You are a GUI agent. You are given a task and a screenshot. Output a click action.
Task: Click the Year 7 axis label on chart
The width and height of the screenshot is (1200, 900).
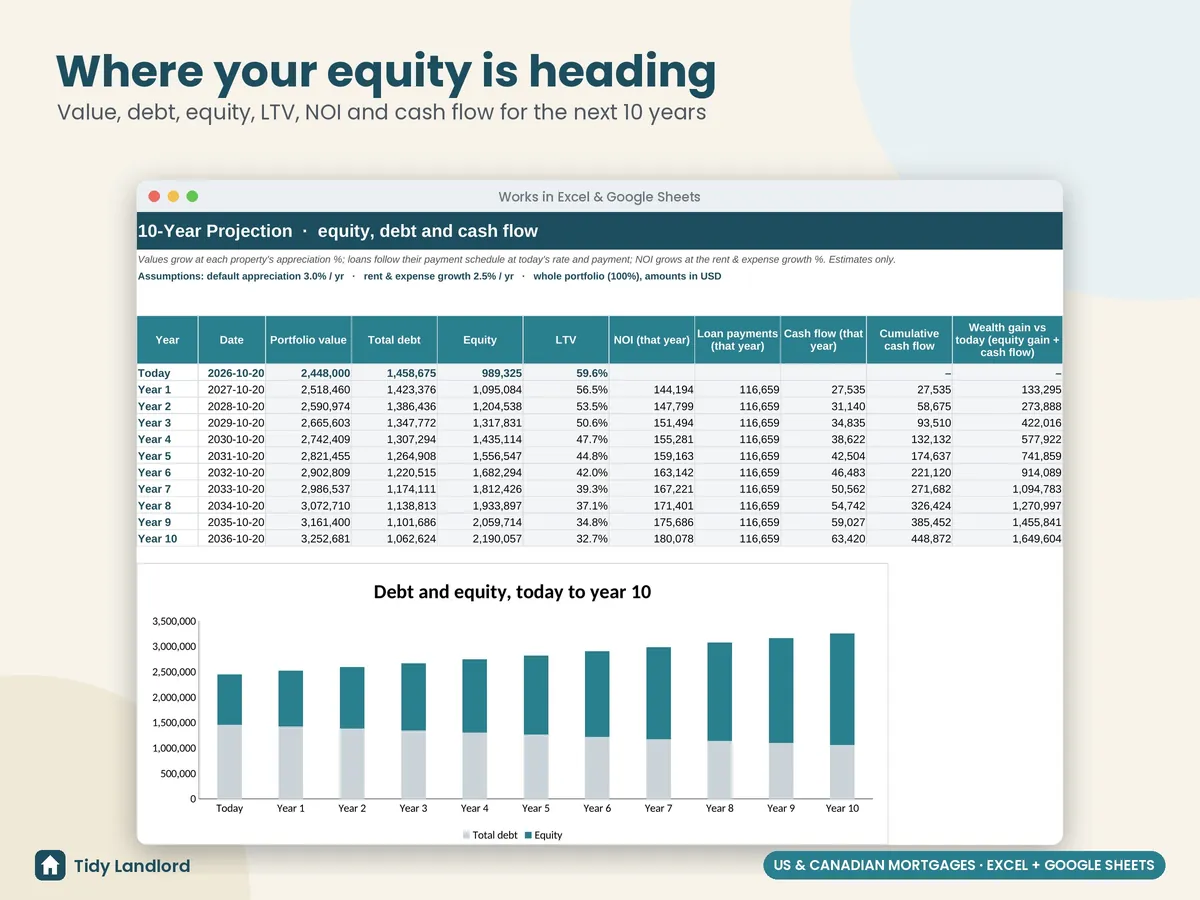pyautogui.click(x=658, y=808)
